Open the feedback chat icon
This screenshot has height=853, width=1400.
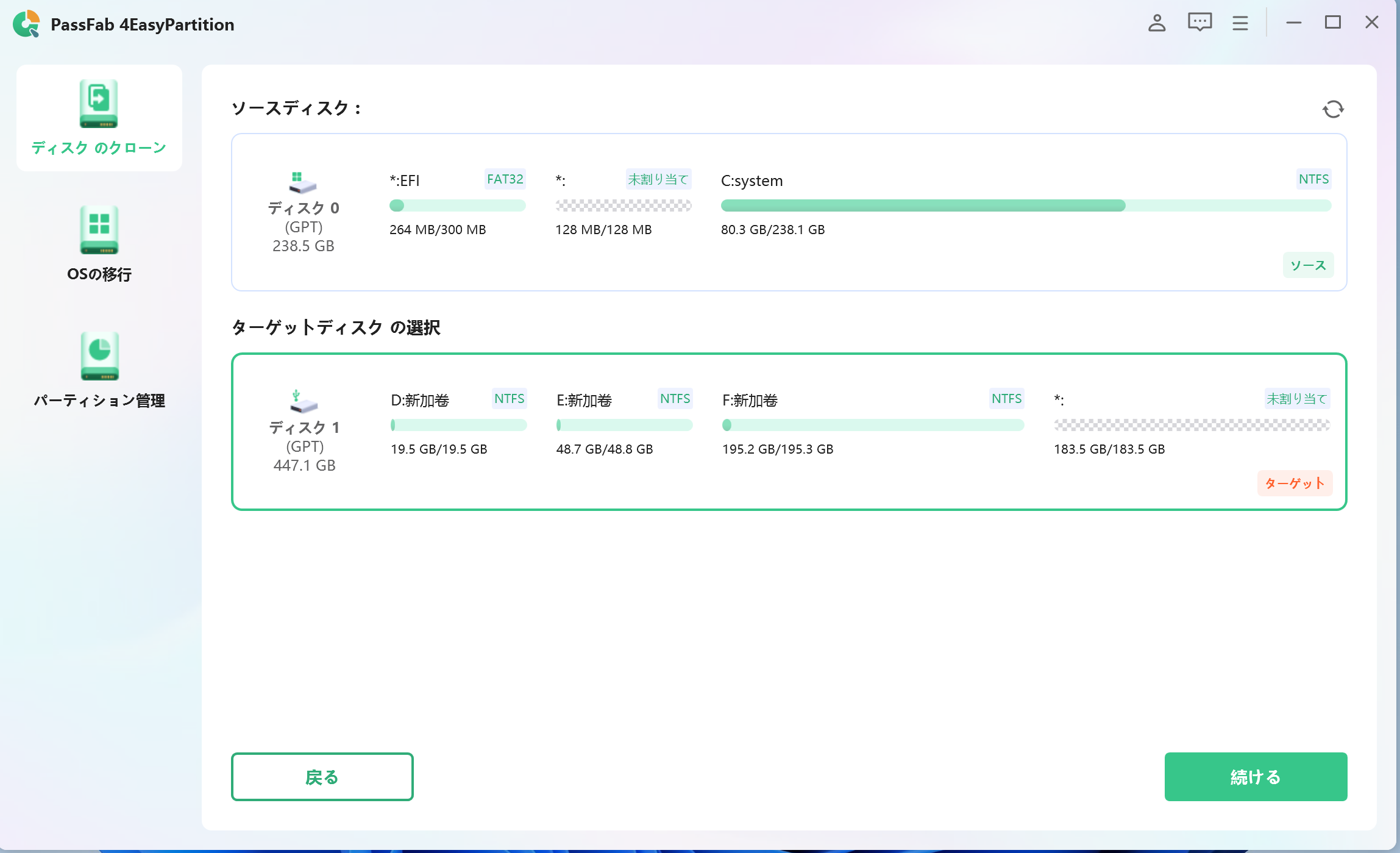pyautogui.click(x=1198, y=23)
